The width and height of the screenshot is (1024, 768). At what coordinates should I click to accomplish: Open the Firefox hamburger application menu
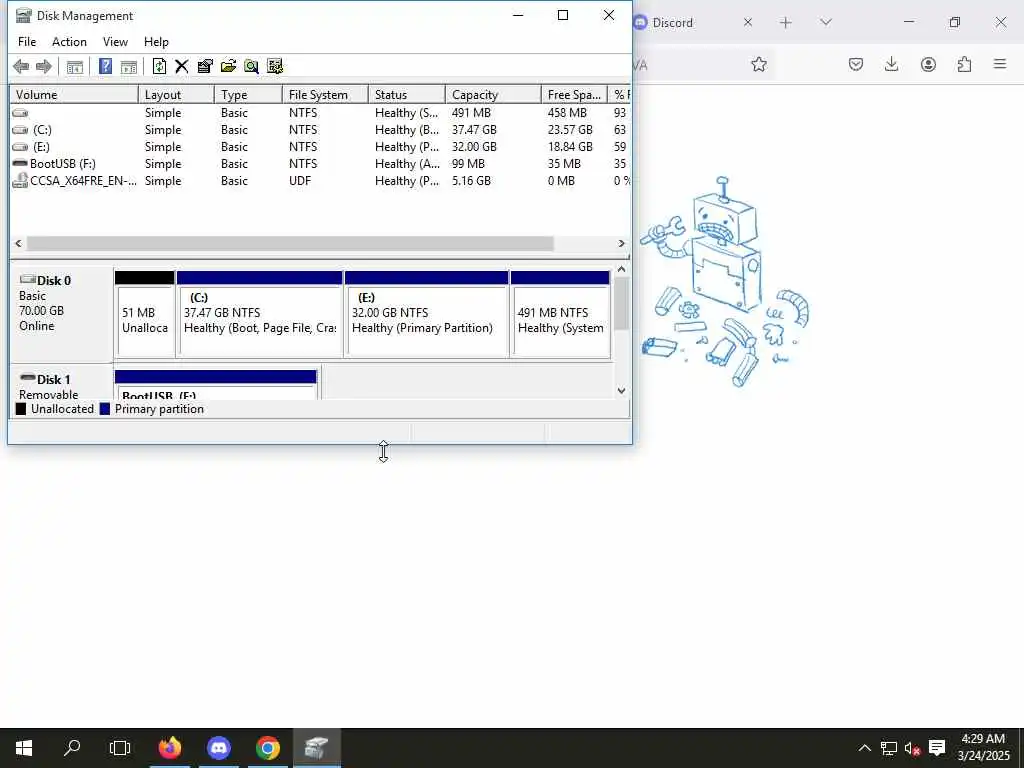pyautogui.click(x=1000, y=64)
